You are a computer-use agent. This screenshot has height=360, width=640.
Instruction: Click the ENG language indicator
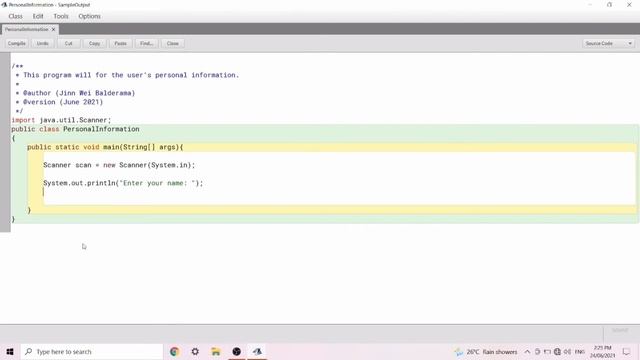(x=580, y=351)
